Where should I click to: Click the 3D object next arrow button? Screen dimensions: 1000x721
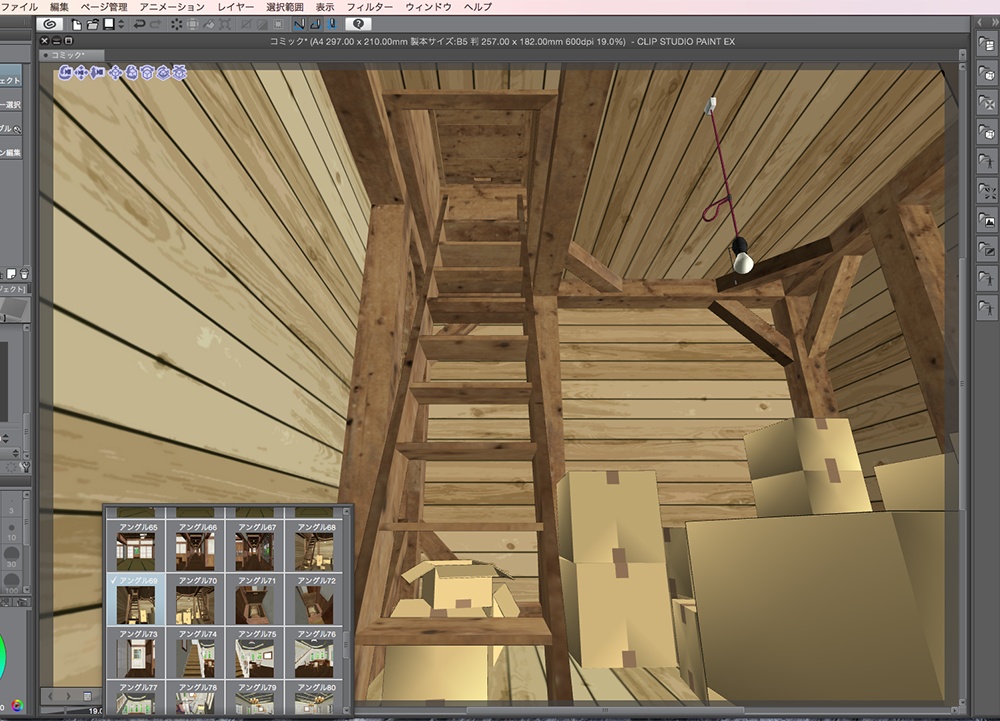[x=68, y=696]
